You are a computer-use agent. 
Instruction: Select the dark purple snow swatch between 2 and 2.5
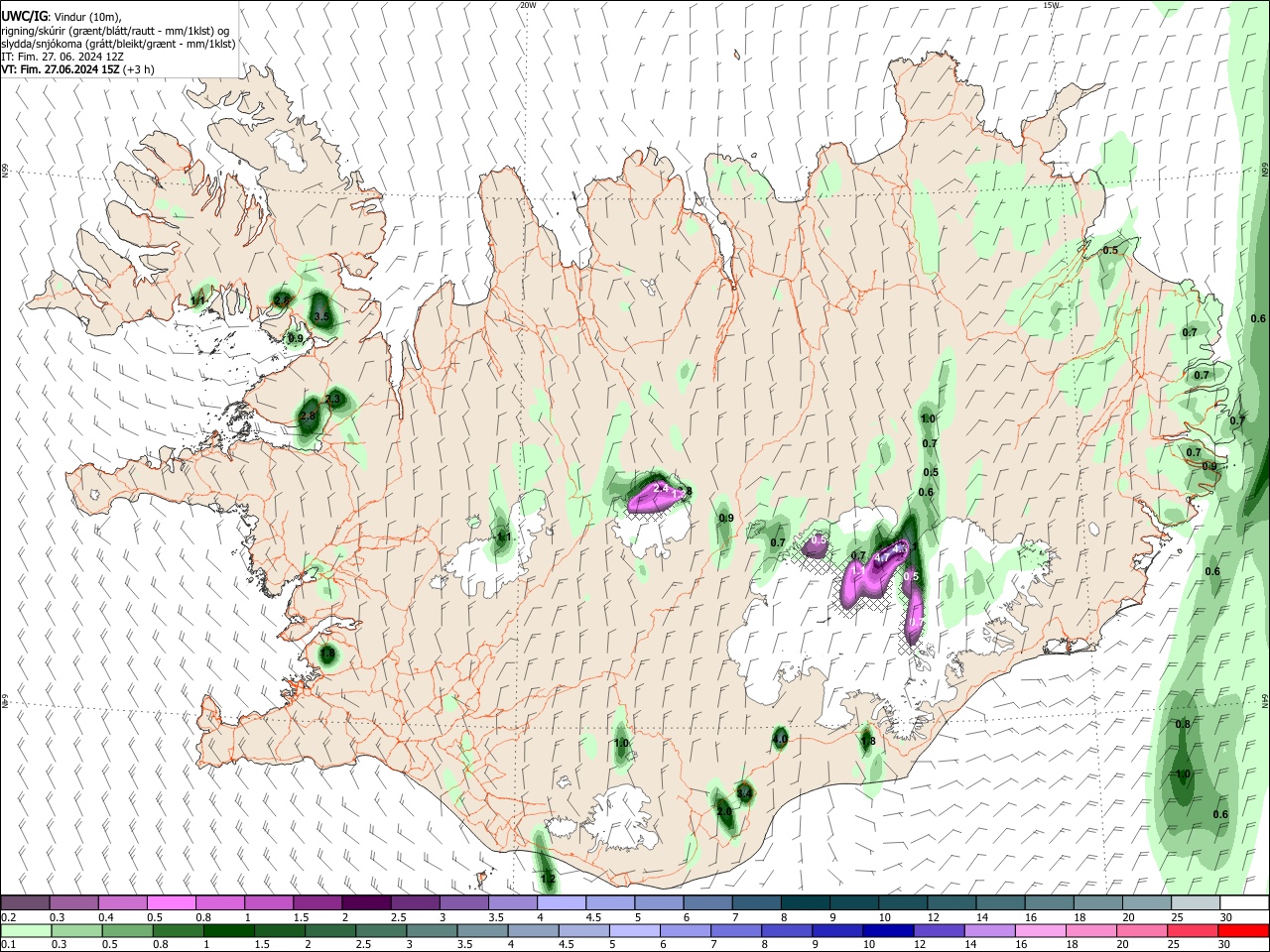[366, 903]
